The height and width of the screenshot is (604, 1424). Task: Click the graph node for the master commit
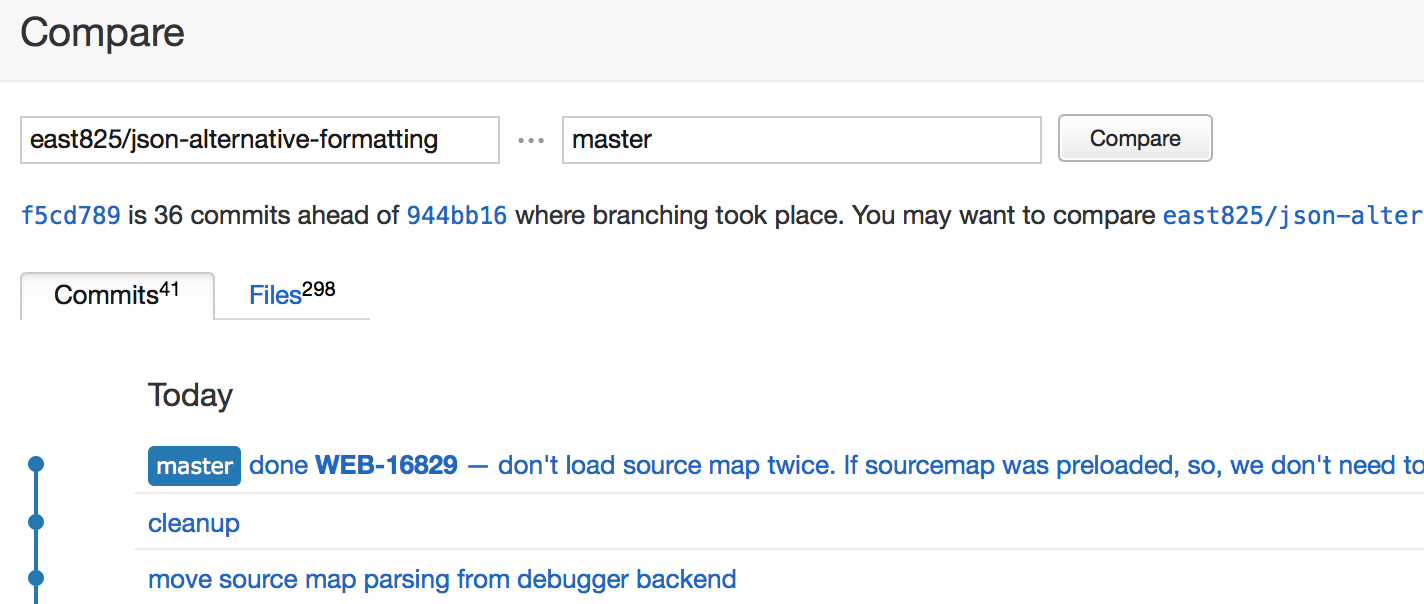point(36,464)
